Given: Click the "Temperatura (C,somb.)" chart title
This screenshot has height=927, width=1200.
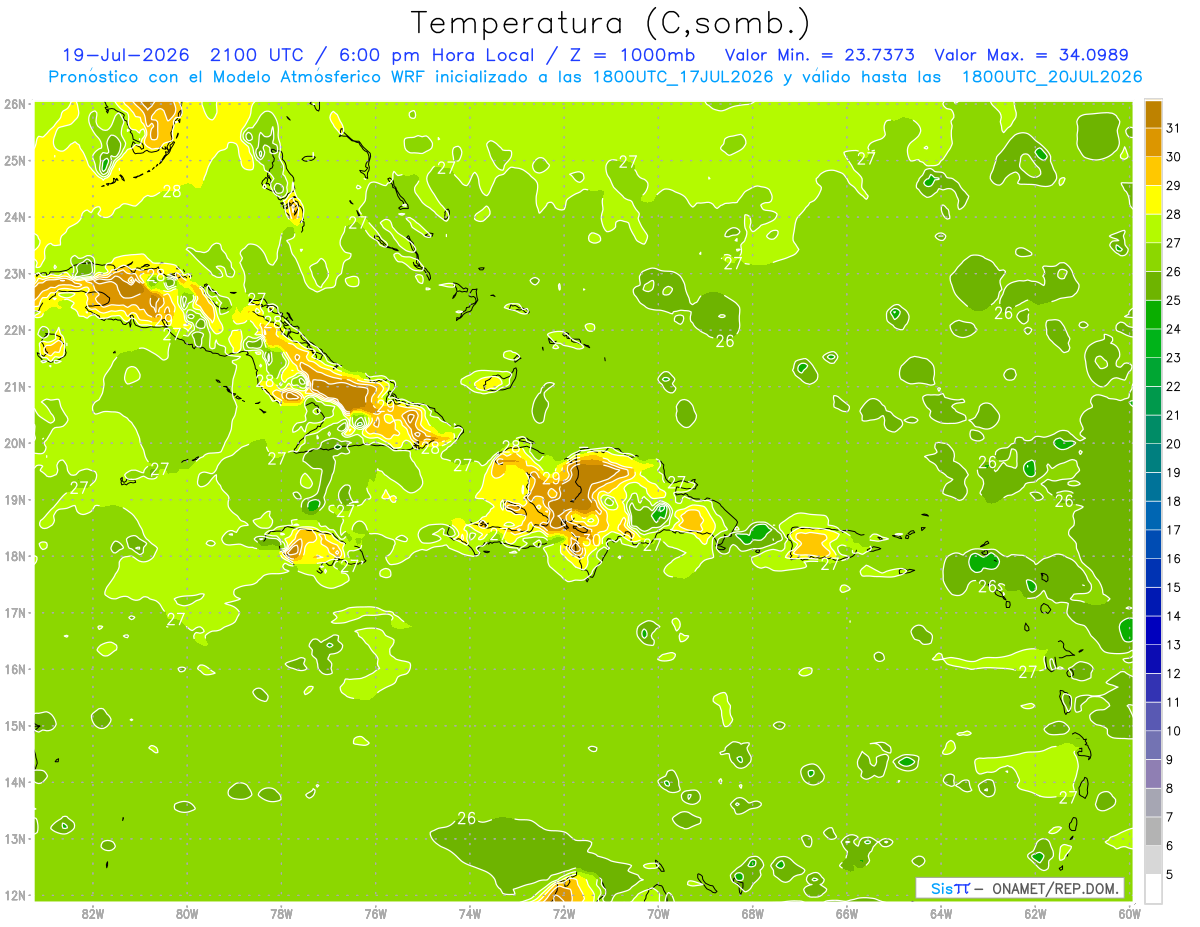Looking at the screenshot, I should coord(611,24).
